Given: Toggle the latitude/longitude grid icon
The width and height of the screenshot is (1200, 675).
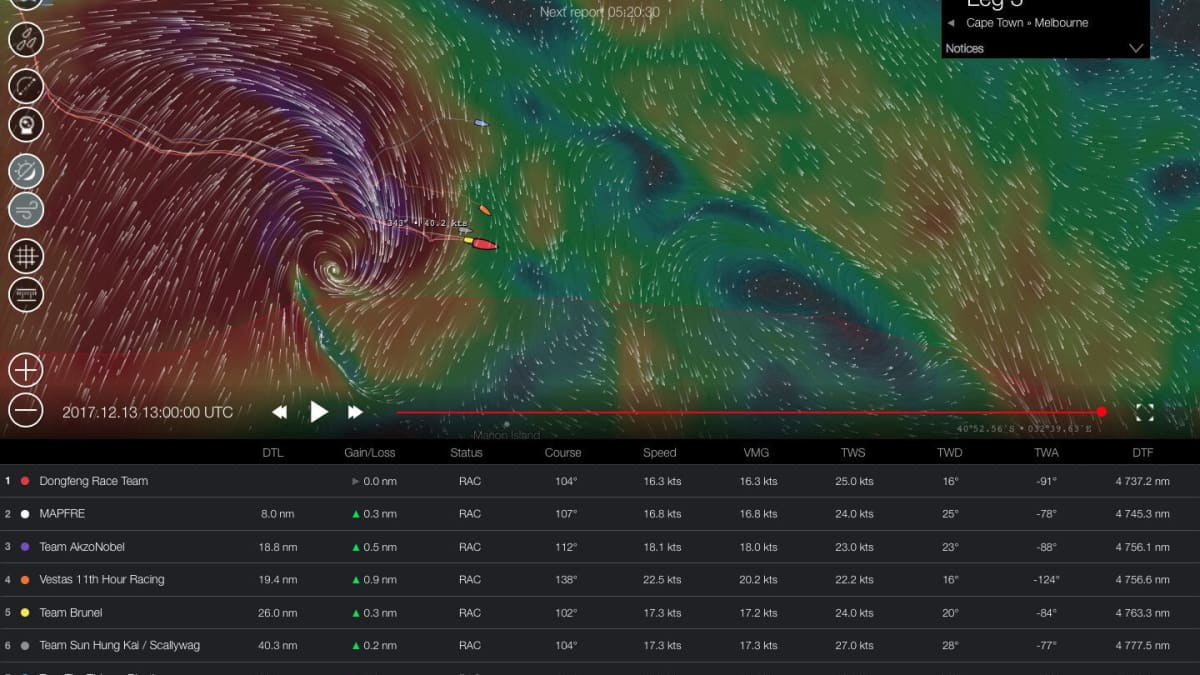Looking at the screenshot, I should pyautogui.click(x=25, y=256).
